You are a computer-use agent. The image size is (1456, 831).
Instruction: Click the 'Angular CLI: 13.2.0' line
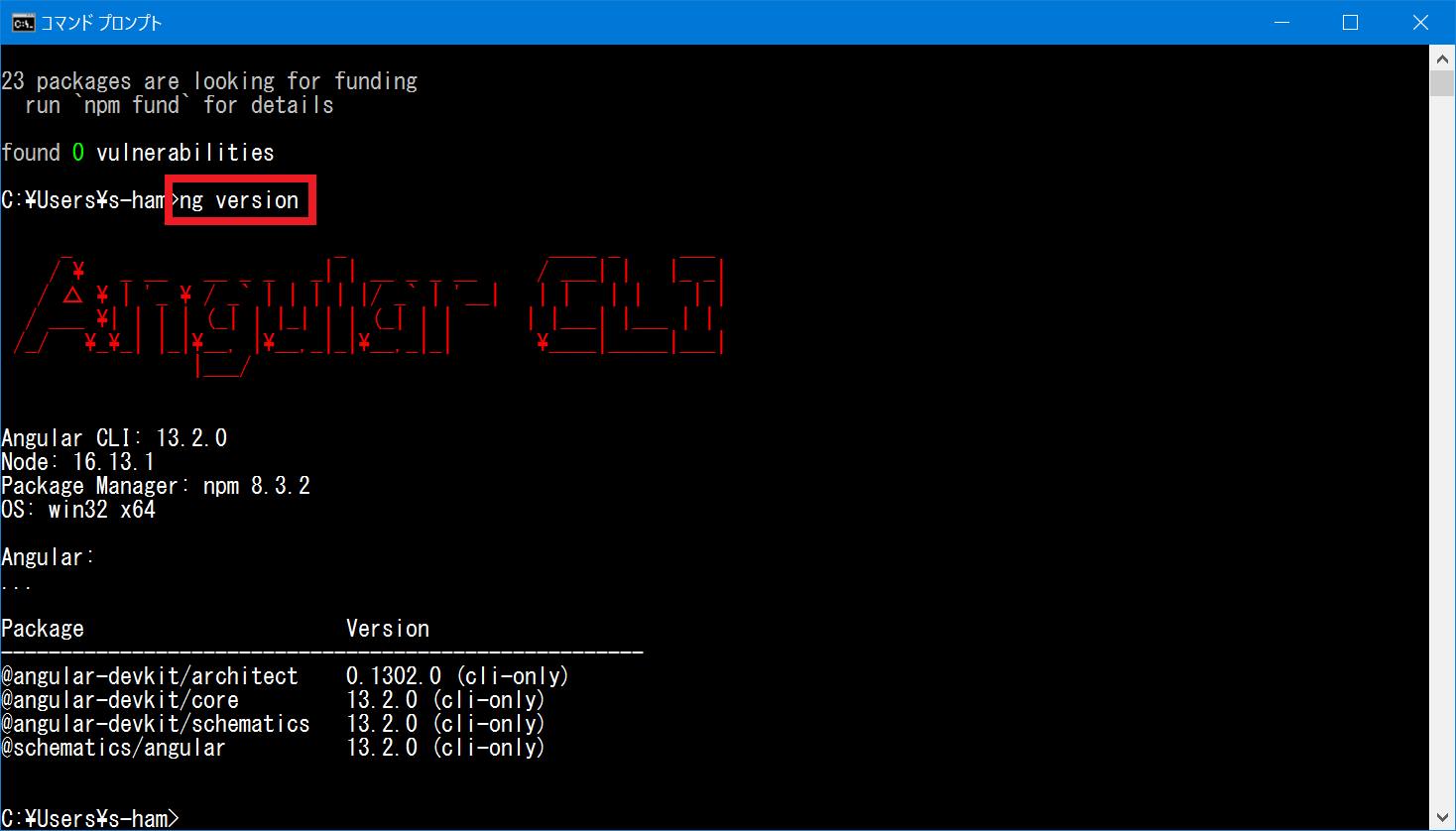point(114,438)
